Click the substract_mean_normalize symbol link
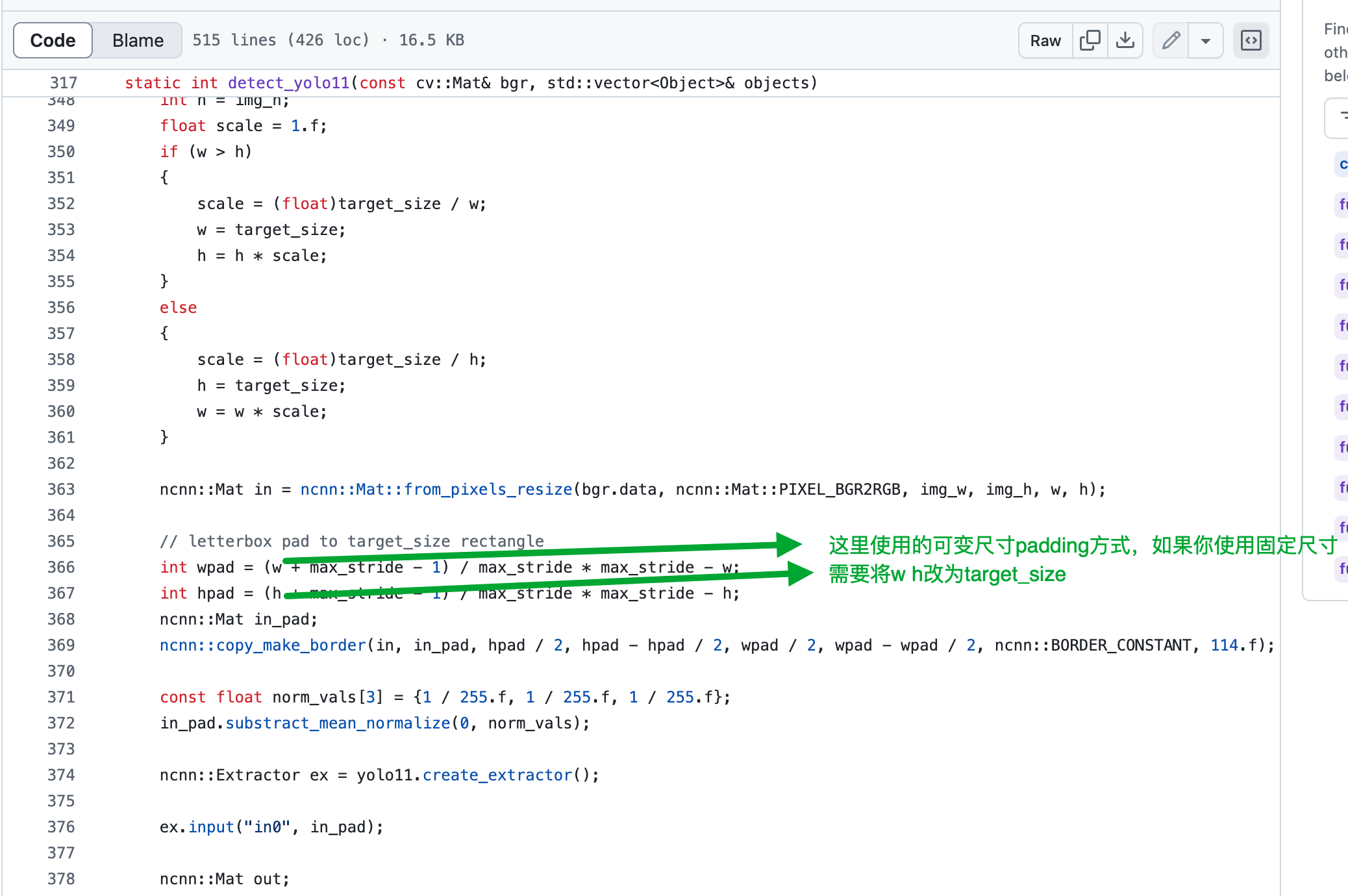 338,723
